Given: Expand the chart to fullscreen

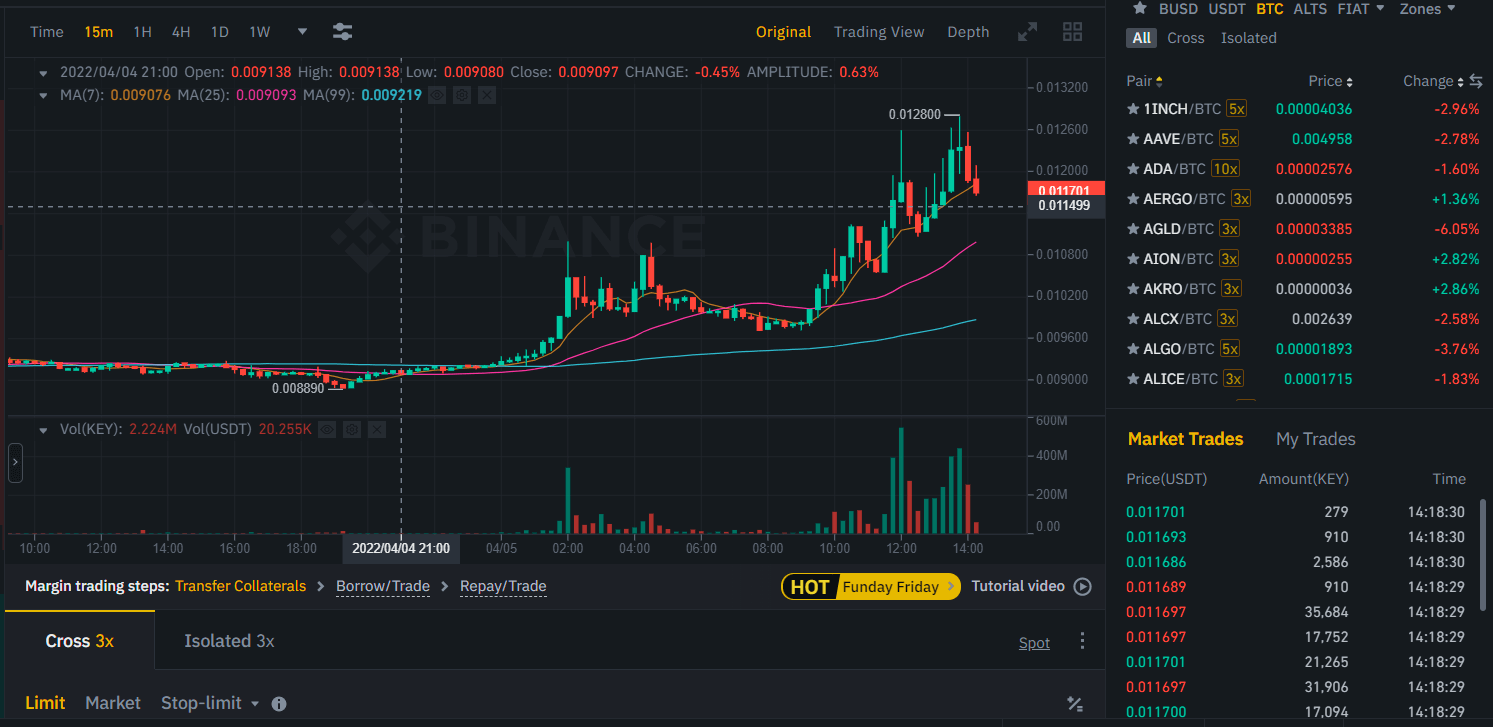Looking at the screenshot, I should pos(1027,32).
